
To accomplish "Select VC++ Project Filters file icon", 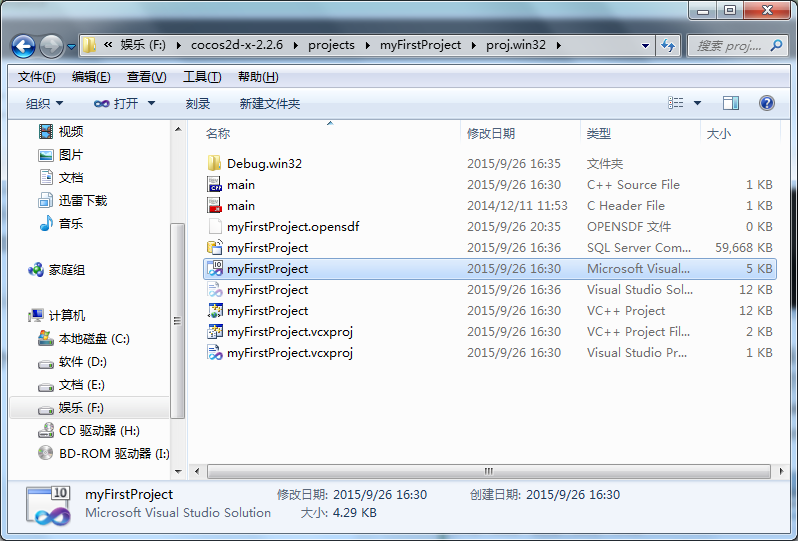I will tap(214, 332).
